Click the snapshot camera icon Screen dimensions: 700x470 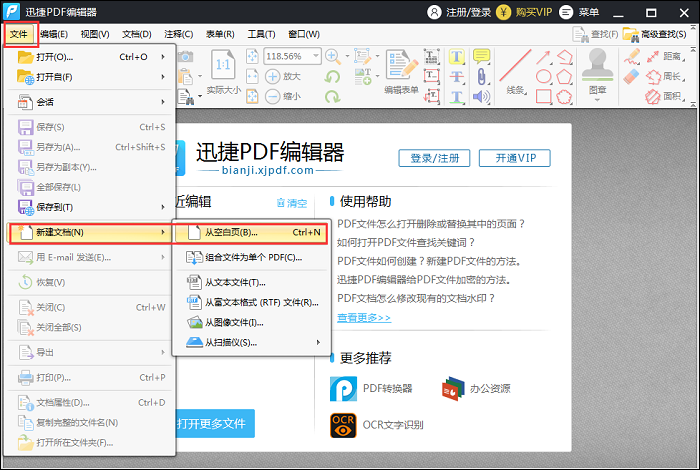(186, 56)
